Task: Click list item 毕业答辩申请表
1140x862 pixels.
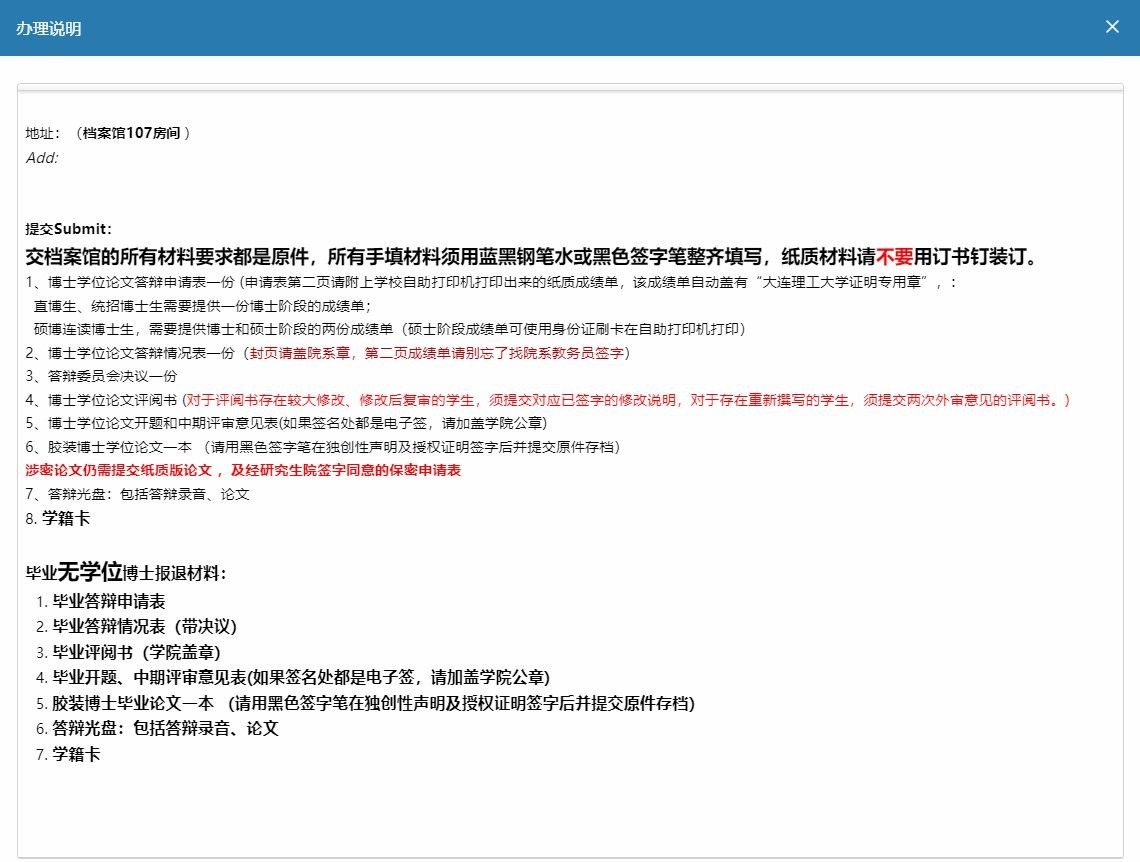Action: (108, 602)
